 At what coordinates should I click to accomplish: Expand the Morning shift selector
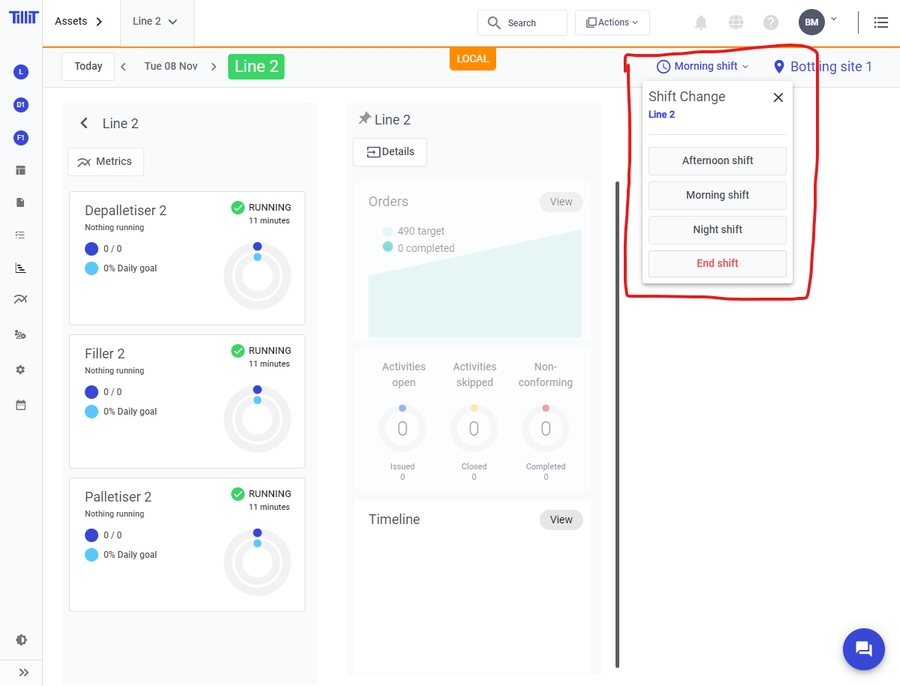pos(703,67)
